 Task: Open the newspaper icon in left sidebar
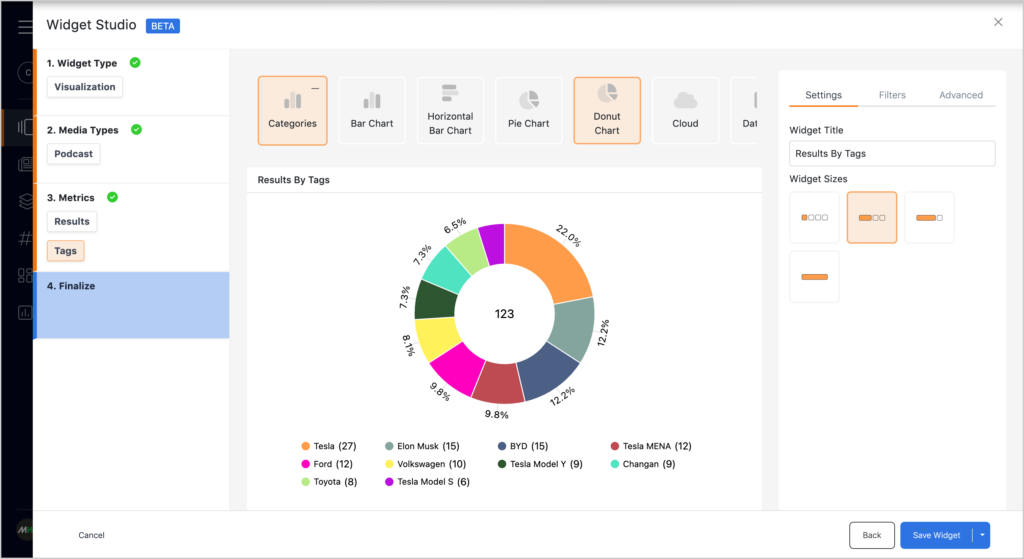click(25, 164)
